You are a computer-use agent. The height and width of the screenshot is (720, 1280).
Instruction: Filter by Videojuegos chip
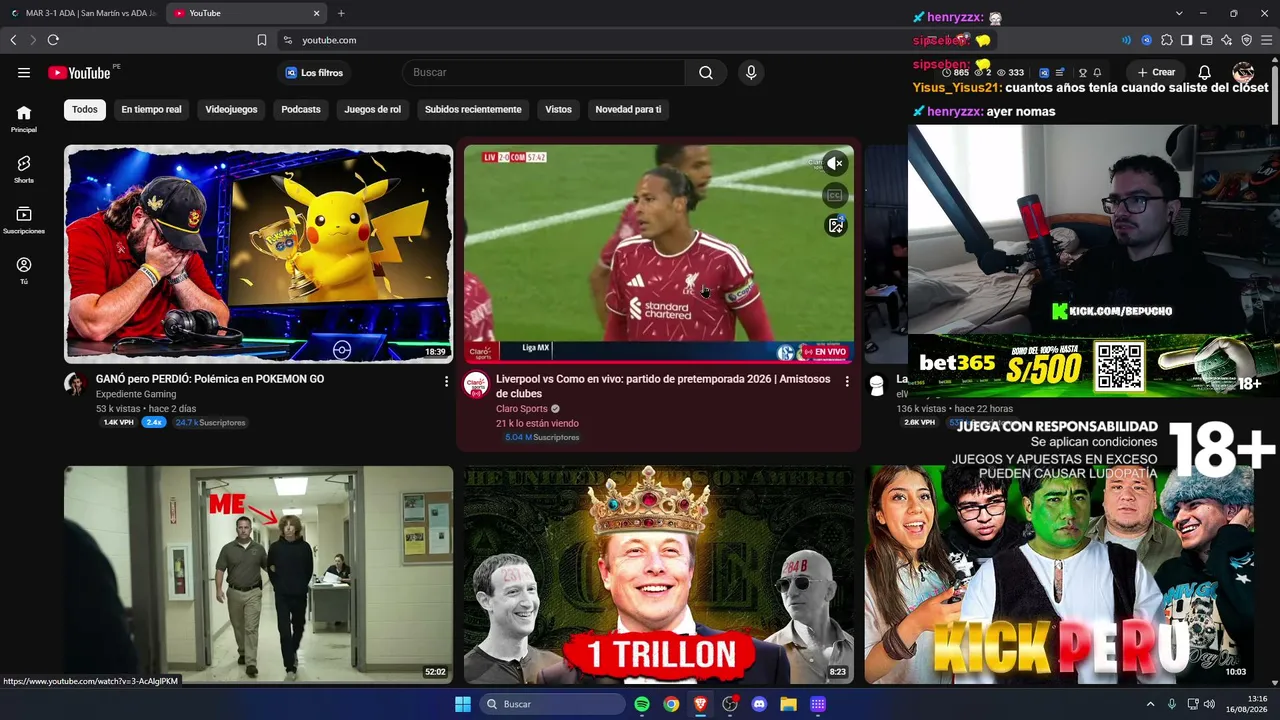click(231, 109)
